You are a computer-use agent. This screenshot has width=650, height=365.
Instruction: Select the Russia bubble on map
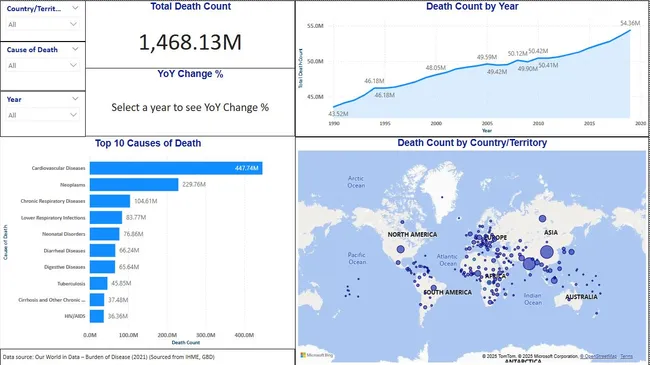tap(543, 219)
